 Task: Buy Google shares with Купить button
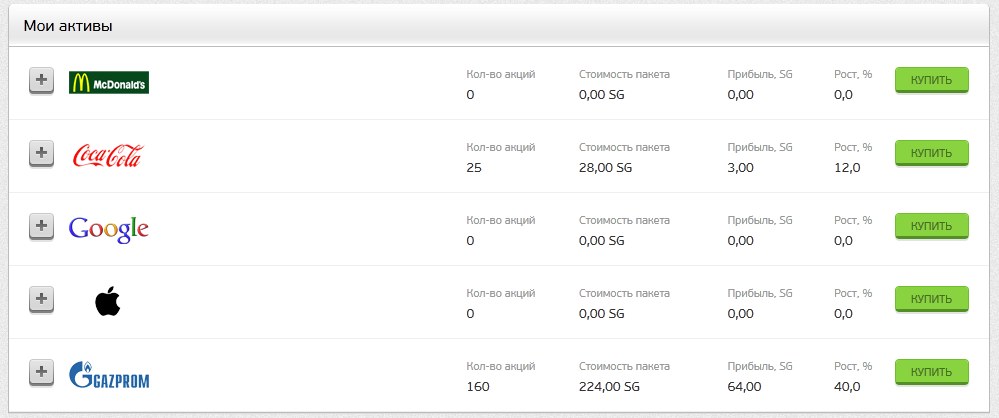(x=931, y=226)
